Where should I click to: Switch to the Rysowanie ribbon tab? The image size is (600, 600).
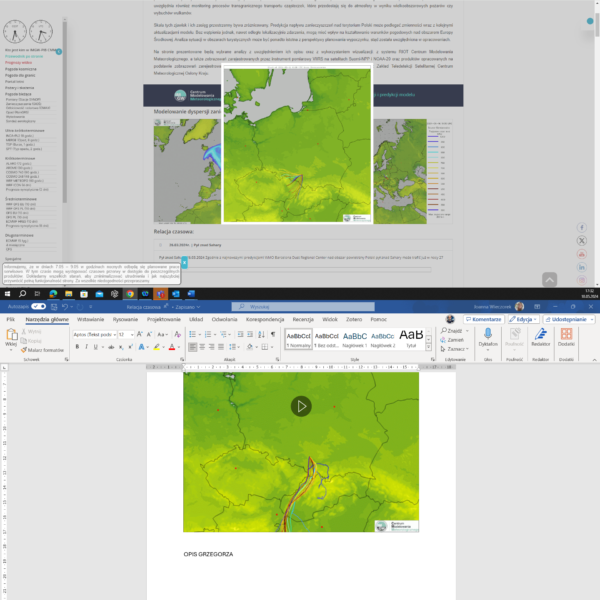[x=125, y=319]
